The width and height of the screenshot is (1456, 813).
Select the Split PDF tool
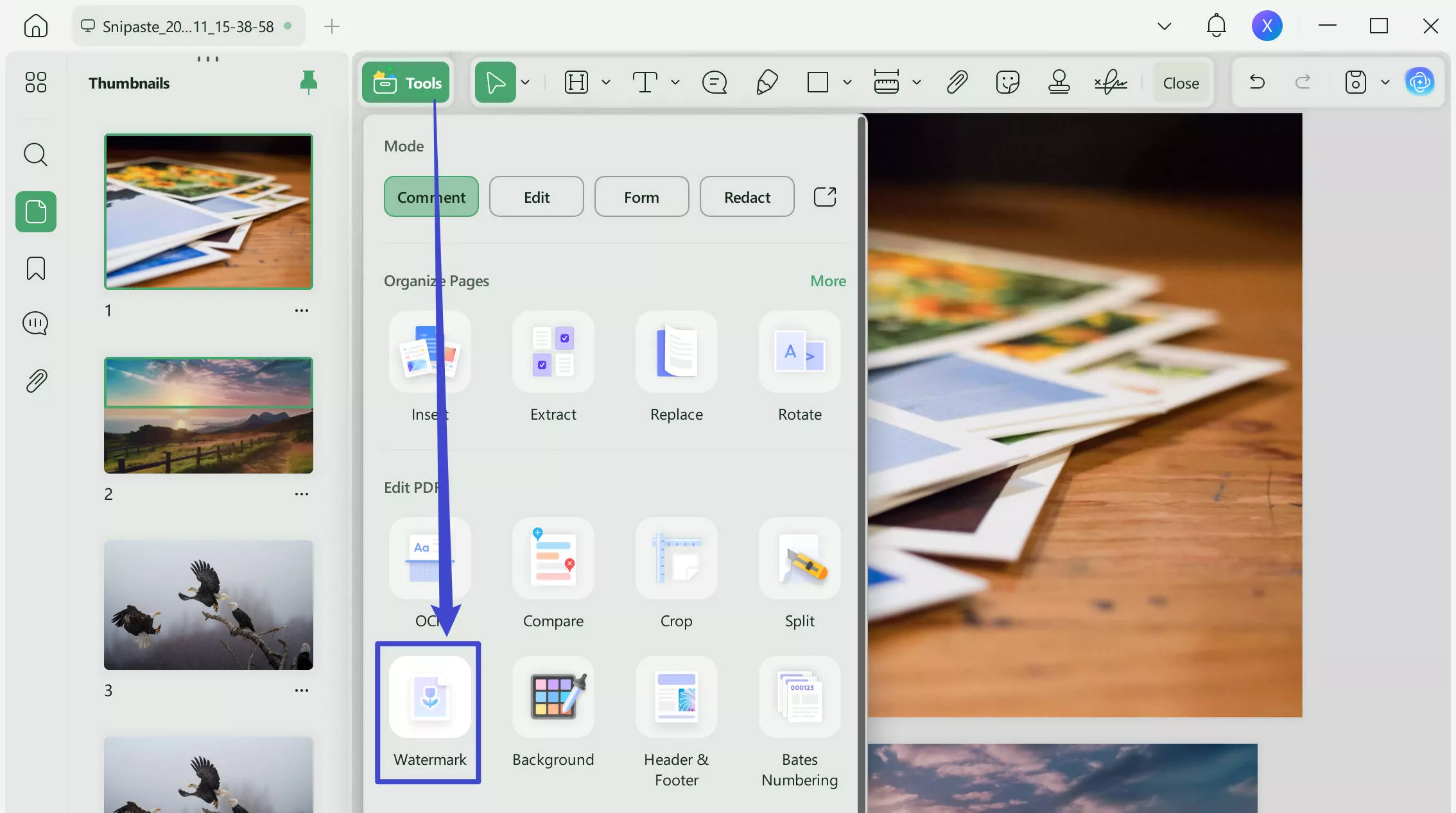pyautogui.click(x=799, y=560)
